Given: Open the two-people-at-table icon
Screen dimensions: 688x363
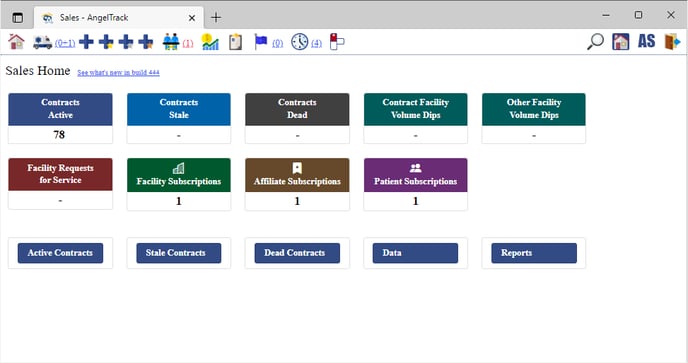Looking at the screenshot, I should coord(171,42).
